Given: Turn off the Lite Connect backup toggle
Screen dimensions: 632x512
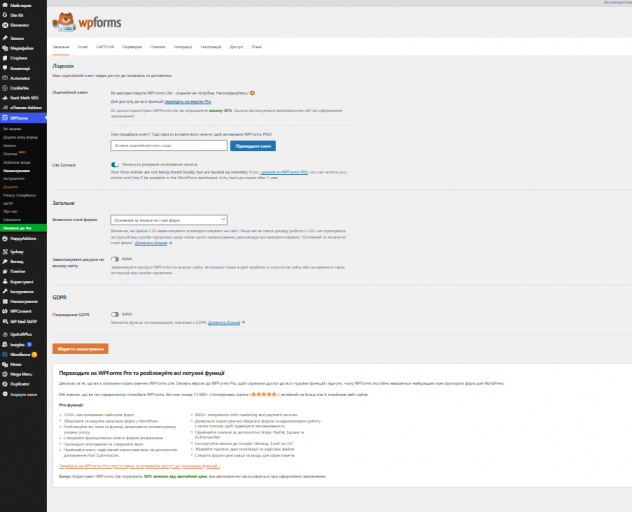Looking at the screenshot, I should coord(115,164).
